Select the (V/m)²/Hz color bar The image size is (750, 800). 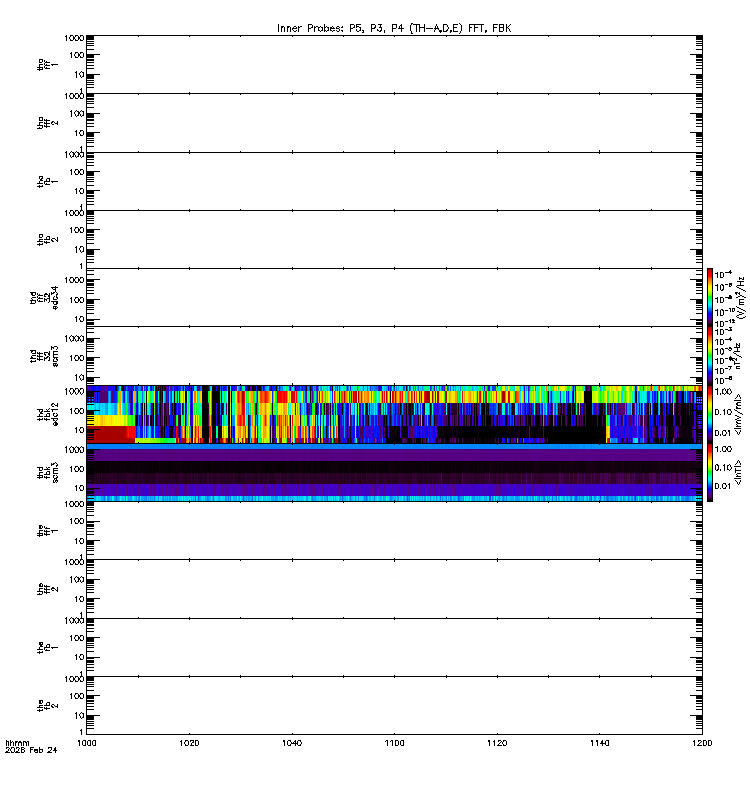tap(710, 297)
